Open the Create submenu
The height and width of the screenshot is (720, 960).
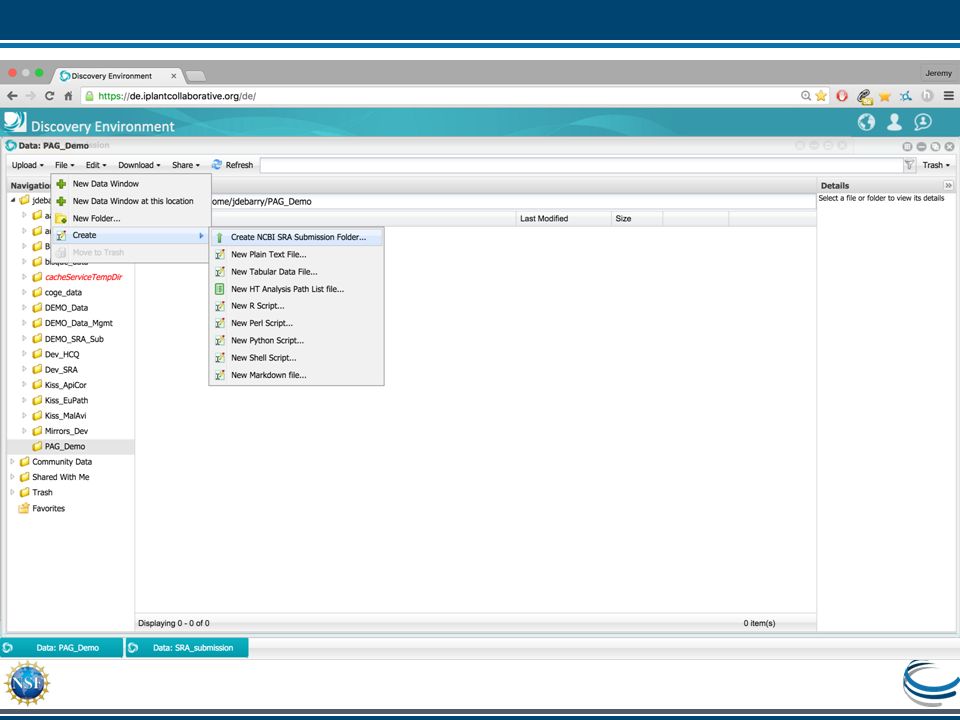[x=132, y=235]
